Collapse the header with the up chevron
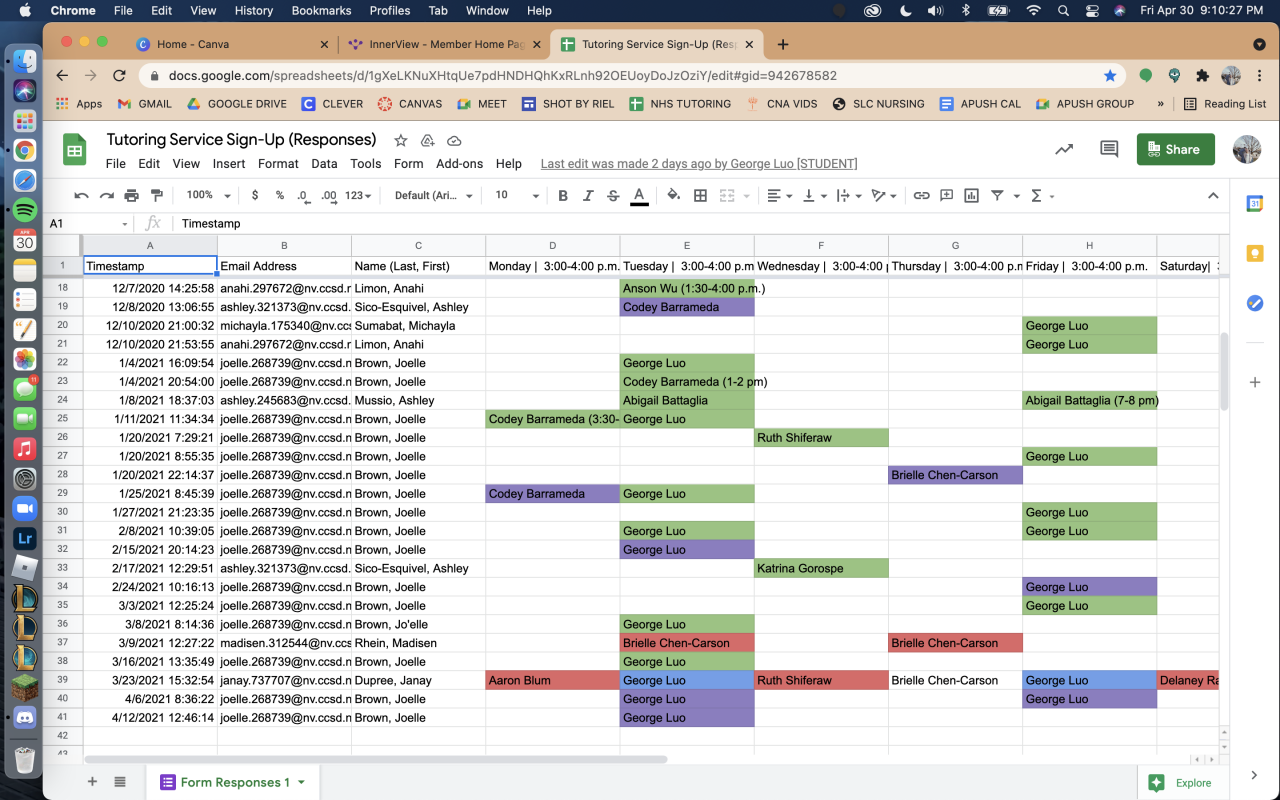The height and width of the screenshot is (800, 1280). pos(1213,195)
